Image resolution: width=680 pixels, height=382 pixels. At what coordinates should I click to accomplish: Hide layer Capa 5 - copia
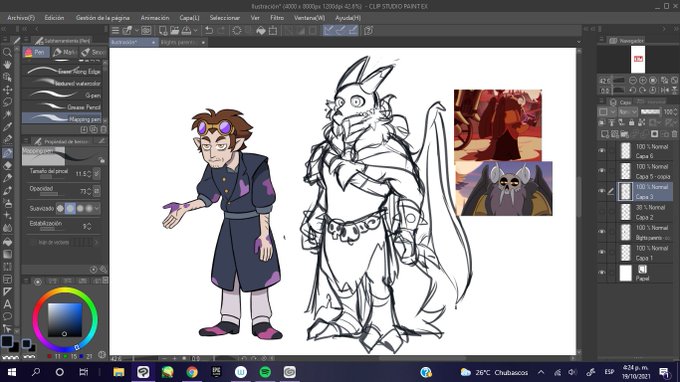point(602,171)
